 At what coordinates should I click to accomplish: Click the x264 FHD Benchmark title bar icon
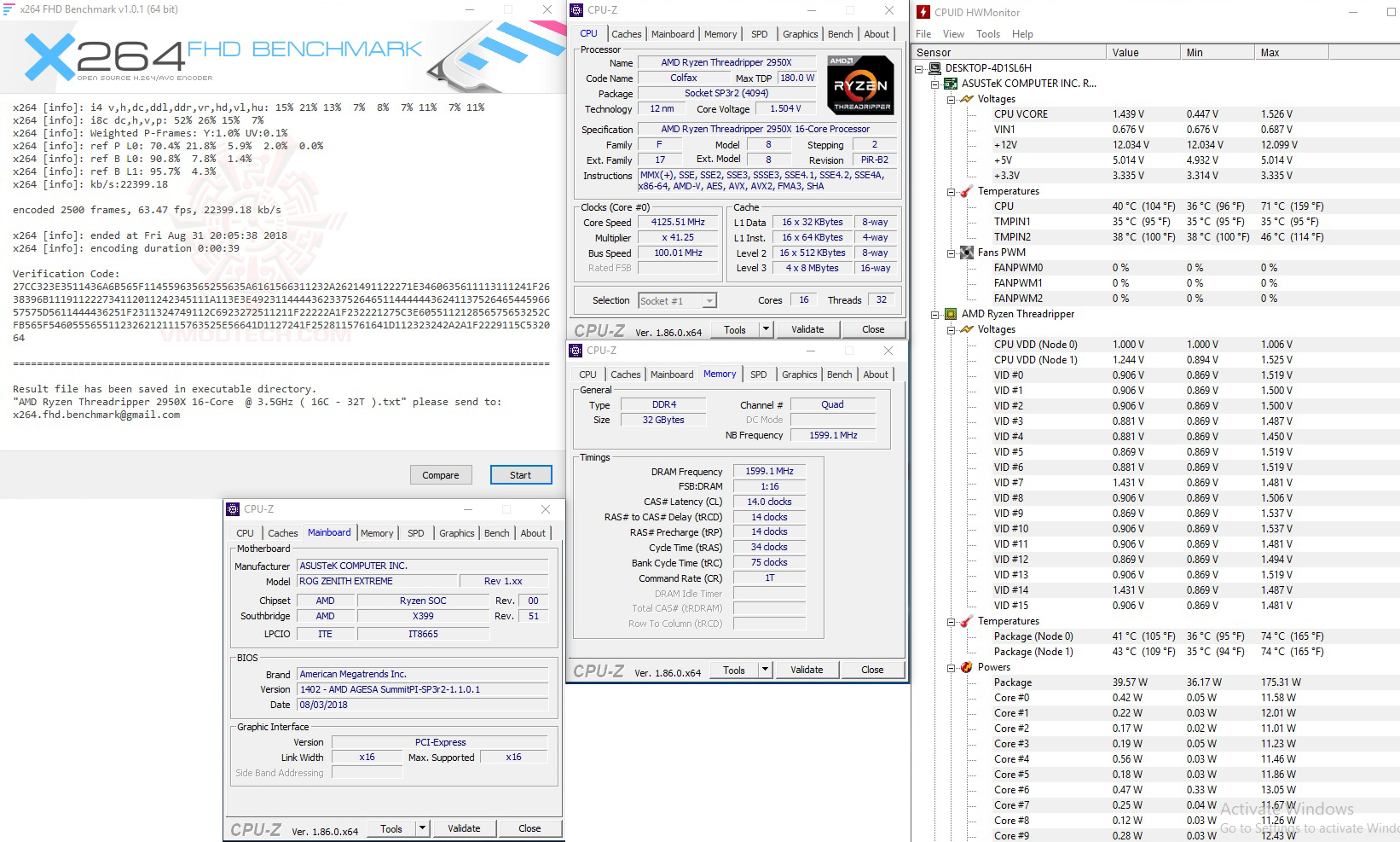[9, 9]
